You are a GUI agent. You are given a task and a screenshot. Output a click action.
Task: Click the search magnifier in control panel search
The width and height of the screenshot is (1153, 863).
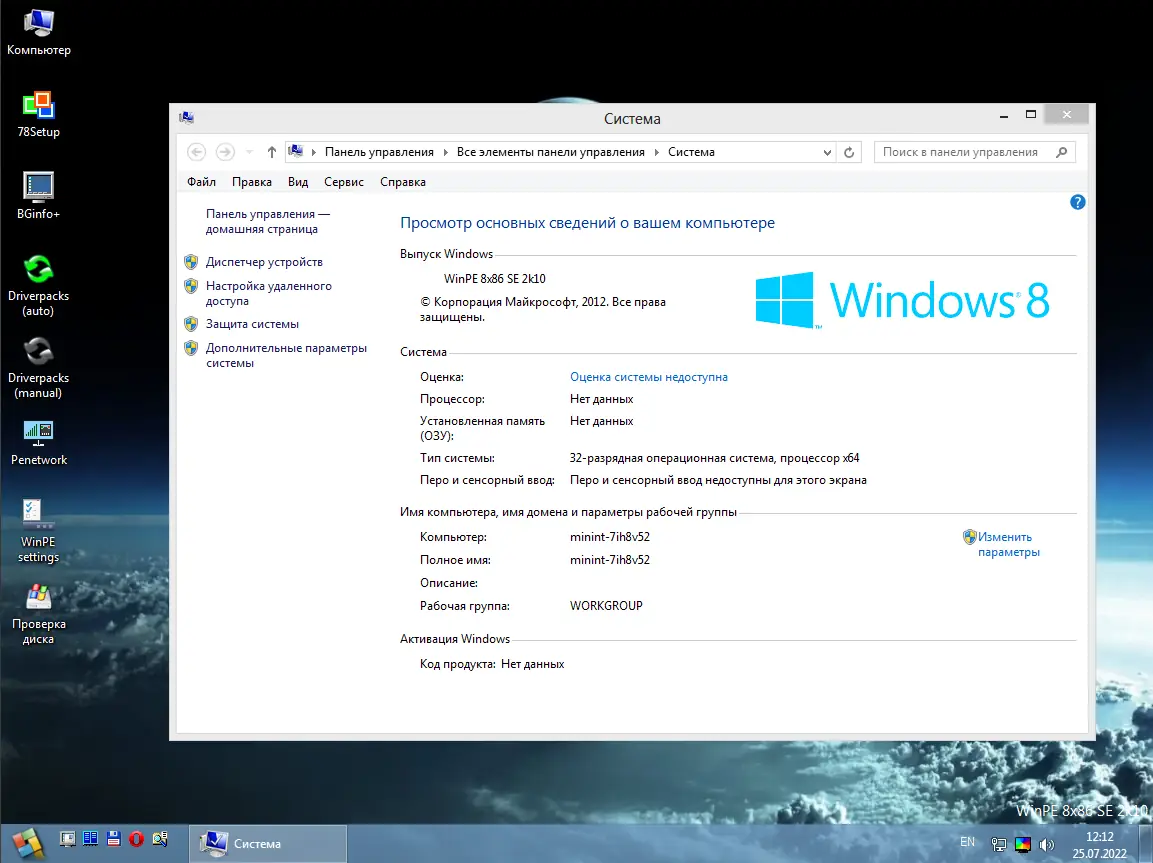coord(1061,152)
